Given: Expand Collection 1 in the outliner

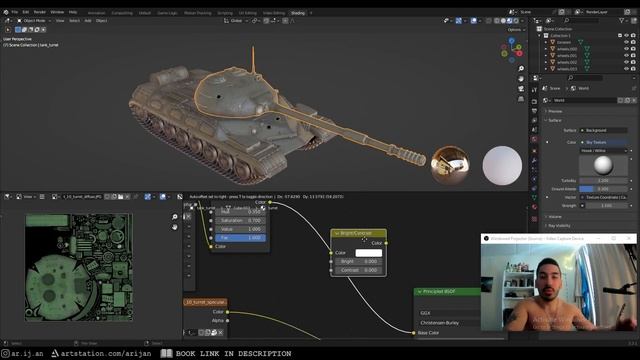Looking at the screenshot, I should point(540,36).
